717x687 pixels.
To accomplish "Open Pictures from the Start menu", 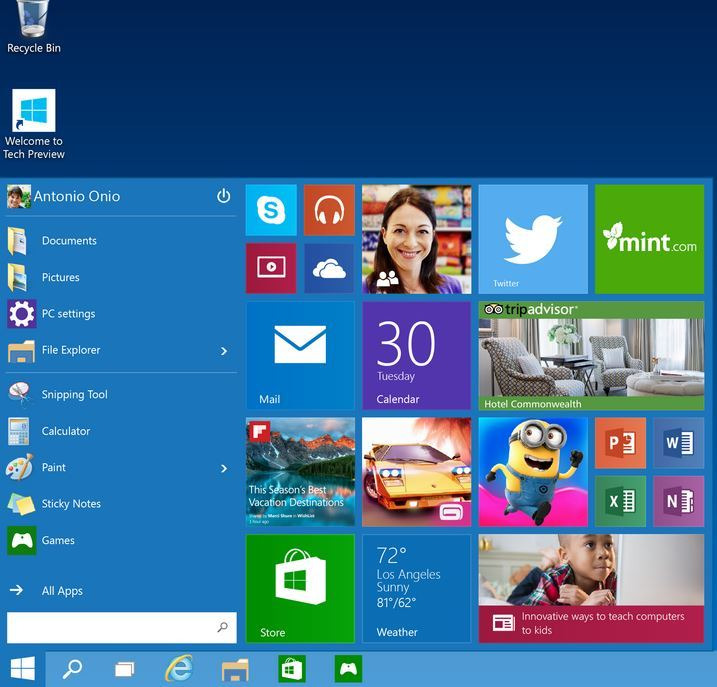I will point(121,277).
